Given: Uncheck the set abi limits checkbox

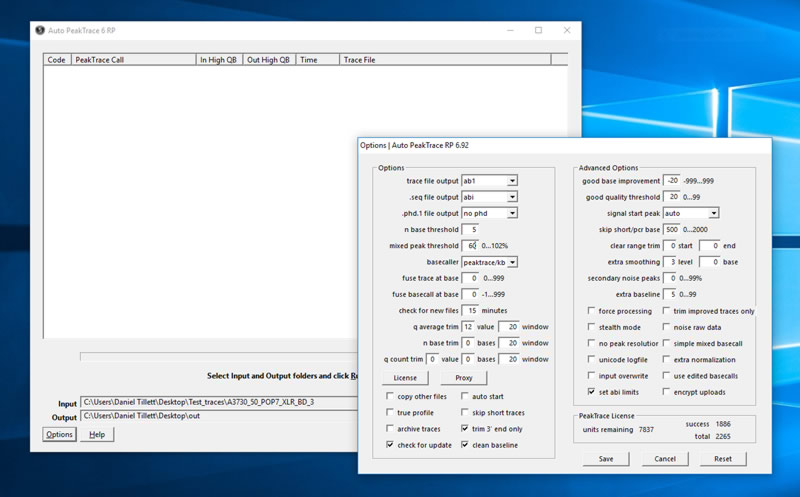Looking at the screenshot, I should click(x=591, y=392).
